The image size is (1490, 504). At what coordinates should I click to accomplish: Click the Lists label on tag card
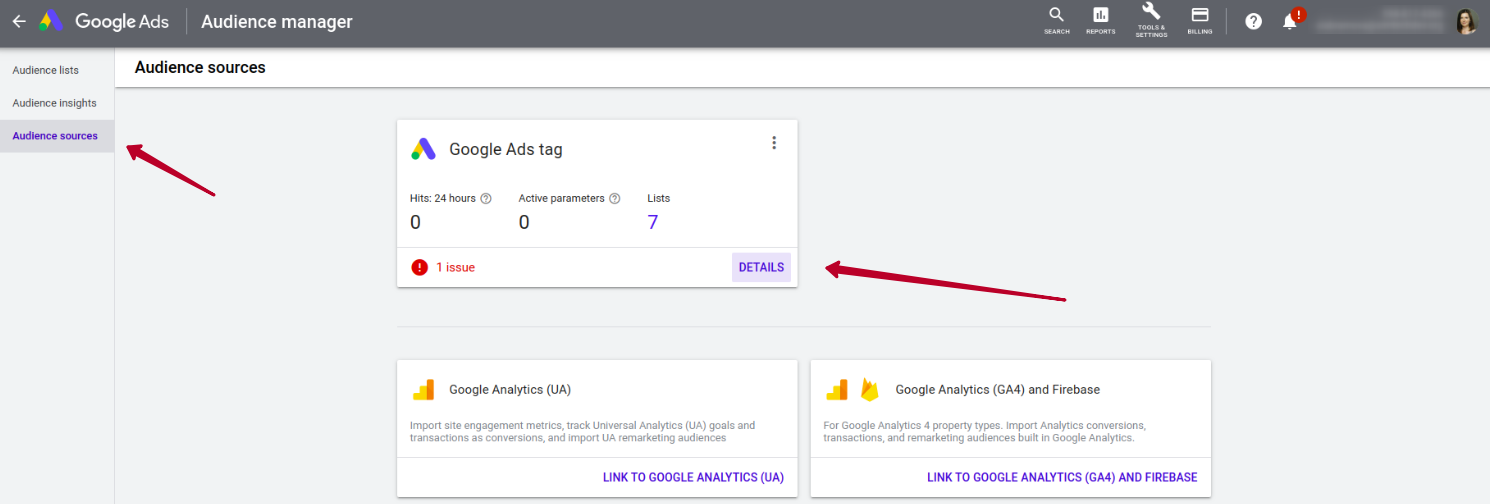point(659,198)
